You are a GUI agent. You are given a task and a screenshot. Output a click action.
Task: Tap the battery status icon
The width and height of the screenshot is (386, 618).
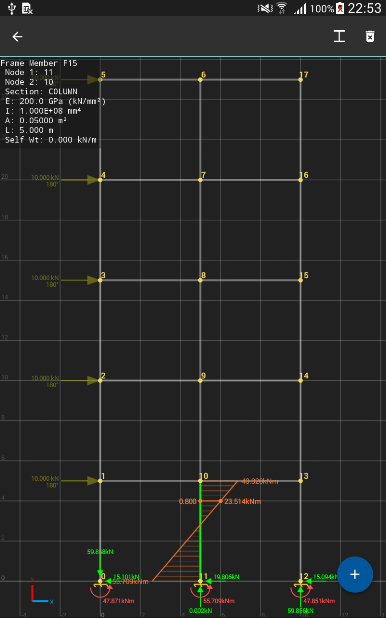(340, 8)
